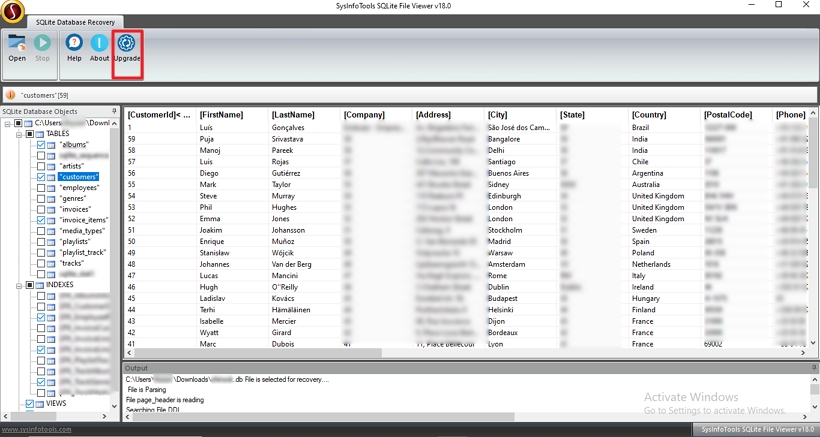The image size is (820, 437).
Task: Check the "artists" table checkbox
Action: (x=41, y=166)
